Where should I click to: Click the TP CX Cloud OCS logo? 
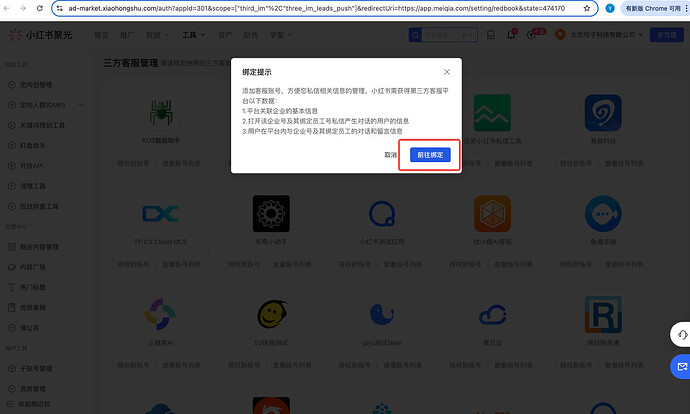click(x=161, y=214)
